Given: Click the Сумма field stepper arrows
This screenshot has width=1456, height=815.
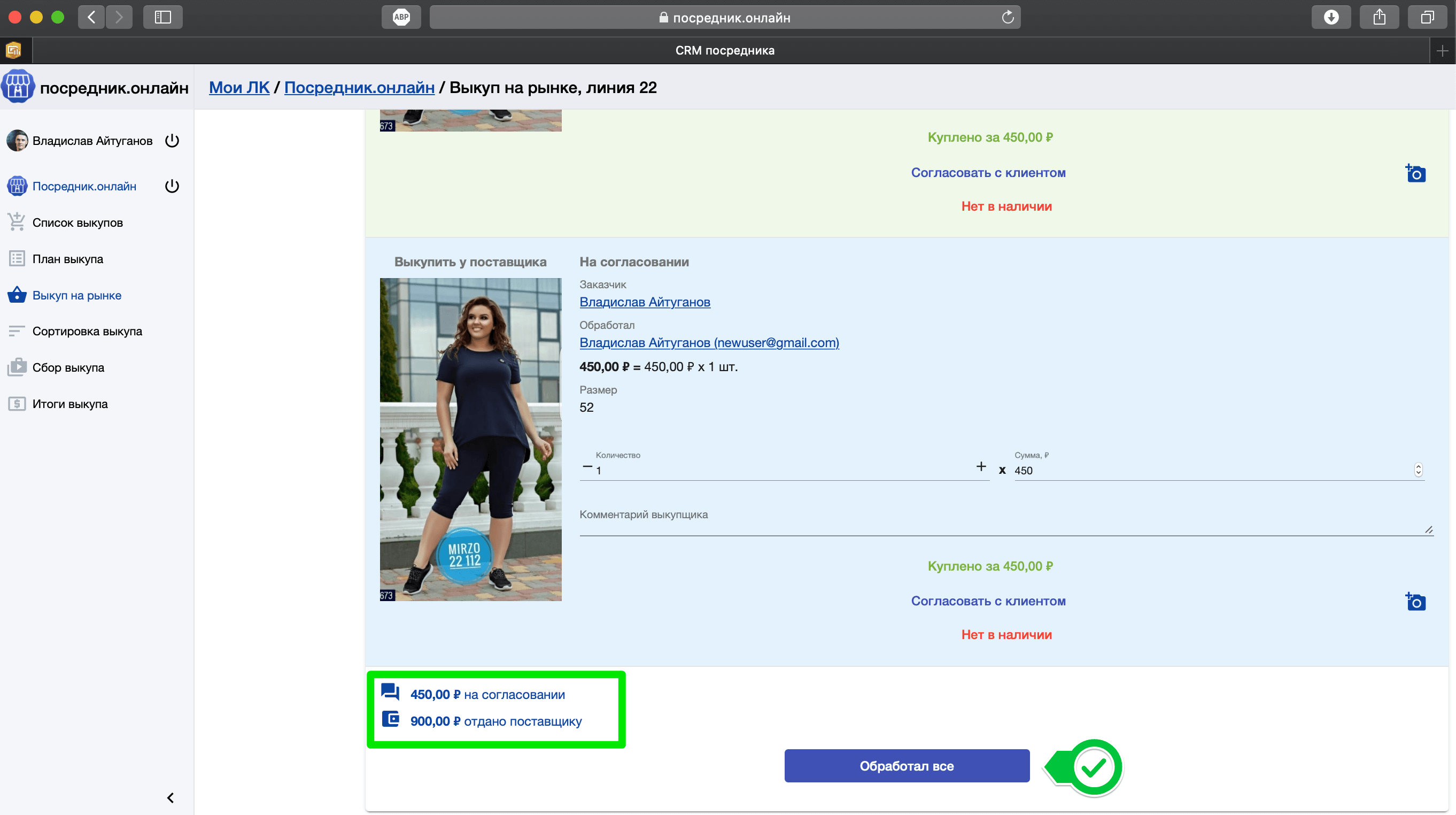Looking at the screenshot, I should tap(1418, 470).
